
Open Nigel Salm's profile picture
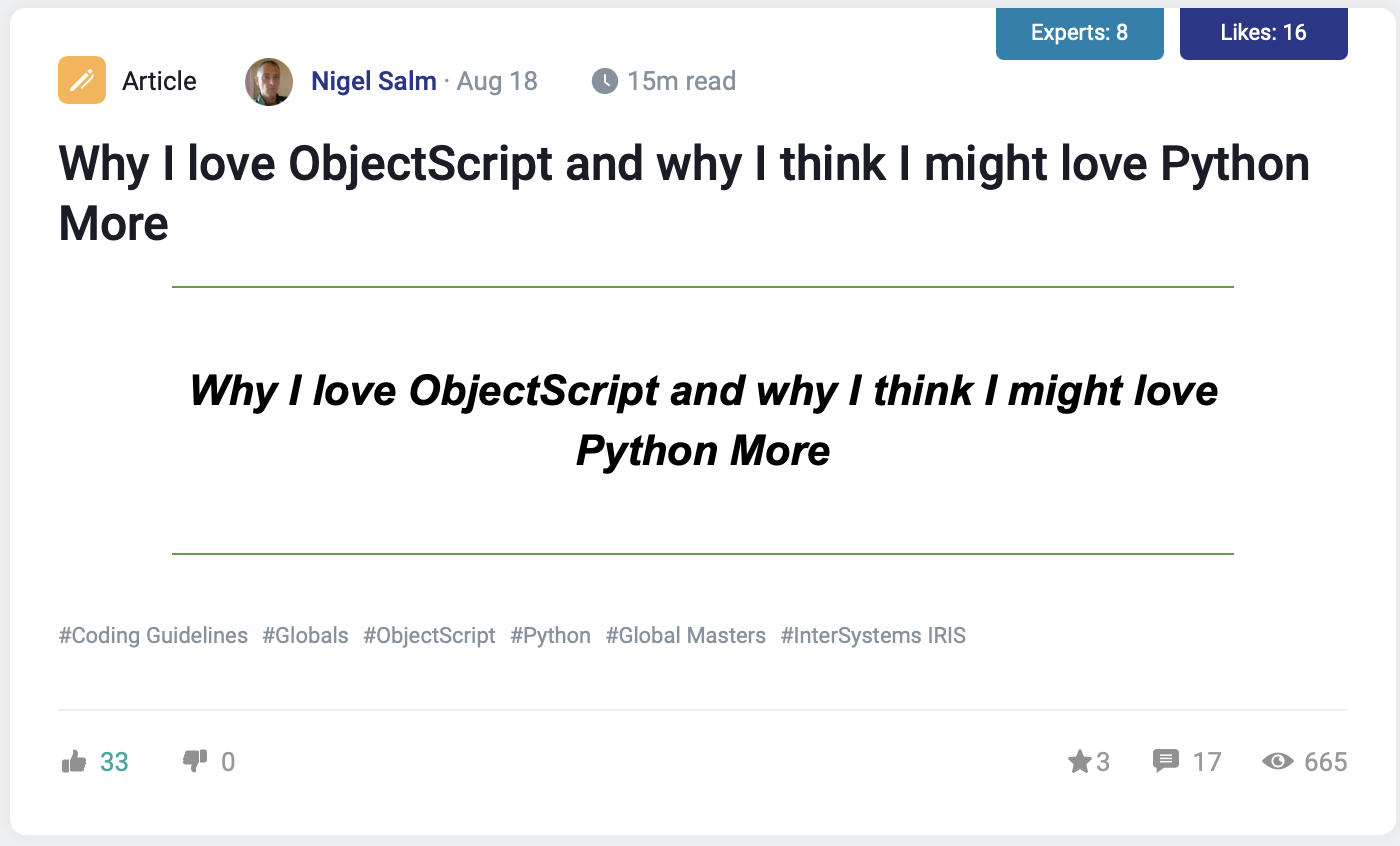(269, 81)
